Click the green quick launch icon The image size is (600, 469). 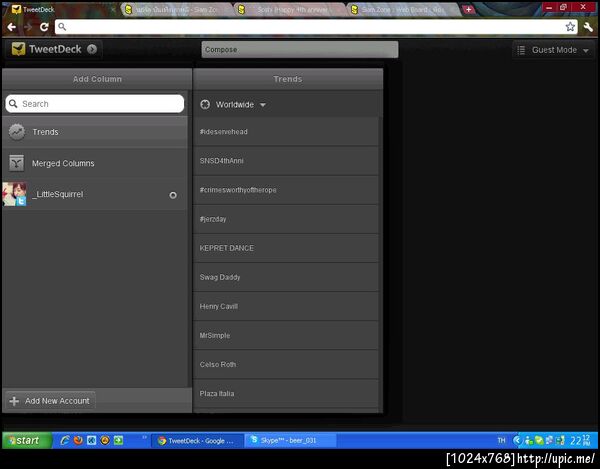(119, 440)
